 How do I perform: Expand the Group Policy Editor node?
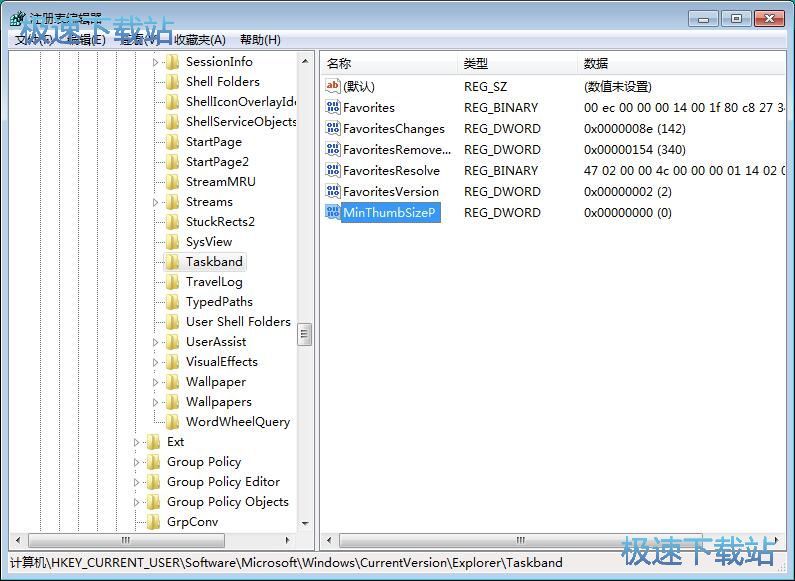tap(136, 482)
